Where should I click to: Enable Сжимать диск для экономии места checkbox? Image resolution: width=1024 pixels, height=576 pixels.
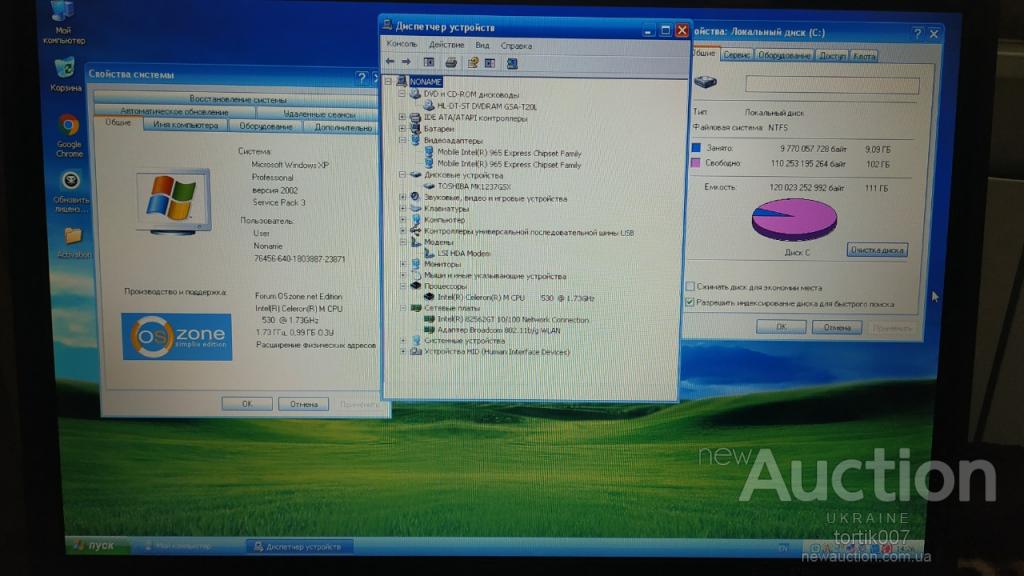pyautogui.click(x=690, y=286)
